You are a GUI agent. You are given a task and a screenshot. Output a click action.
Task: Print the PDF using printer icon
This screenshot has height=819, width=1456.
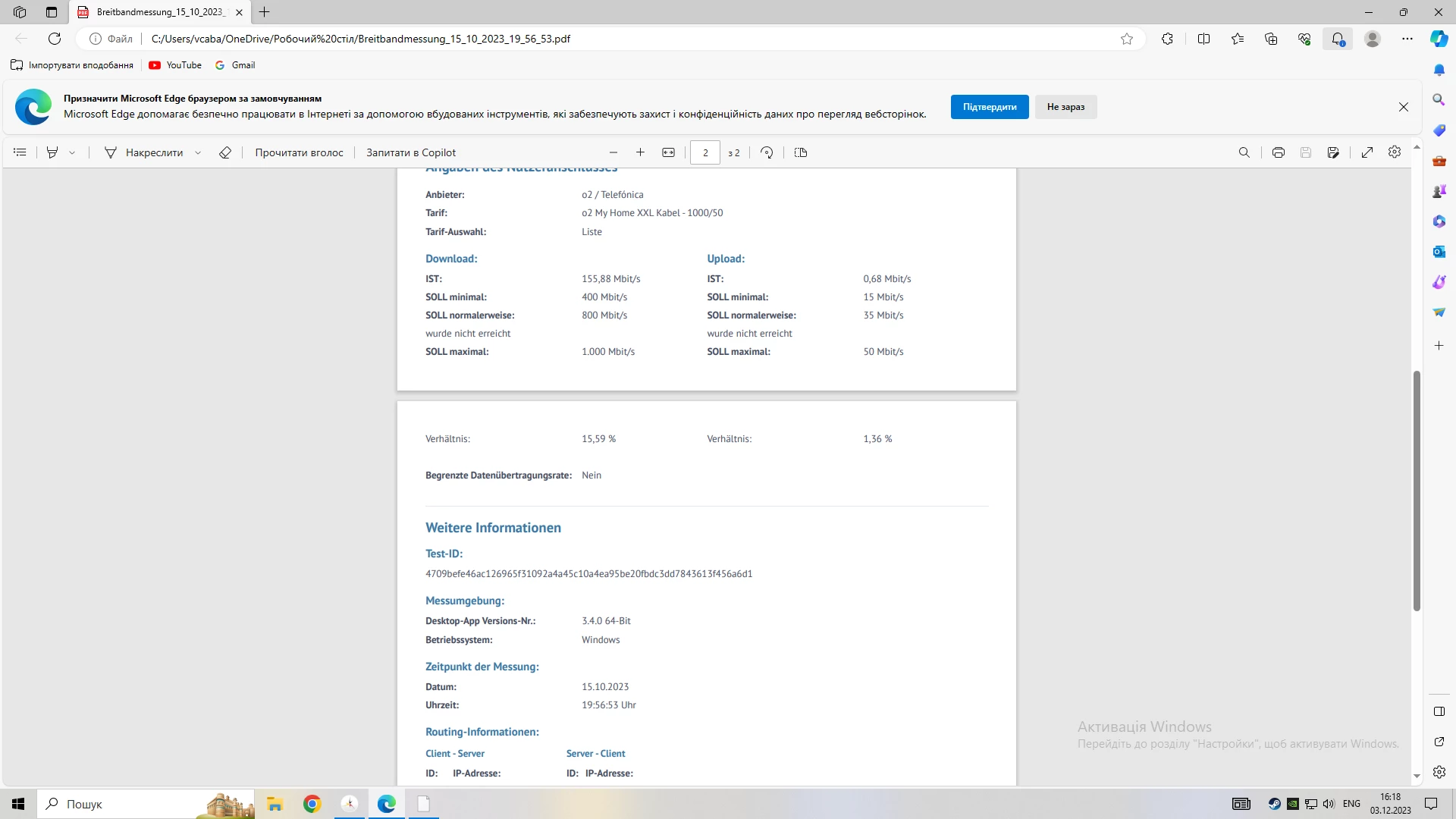tap(1278, 152)
